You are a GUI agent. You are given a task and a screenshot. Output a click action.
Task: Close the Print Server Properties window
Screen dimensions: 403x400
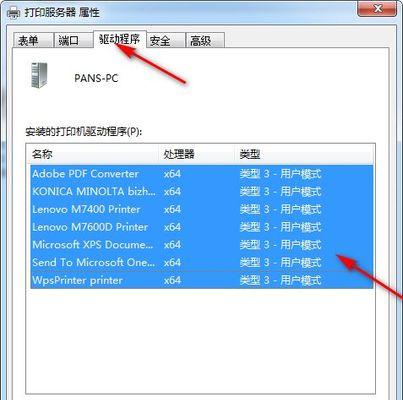[377, 8]
